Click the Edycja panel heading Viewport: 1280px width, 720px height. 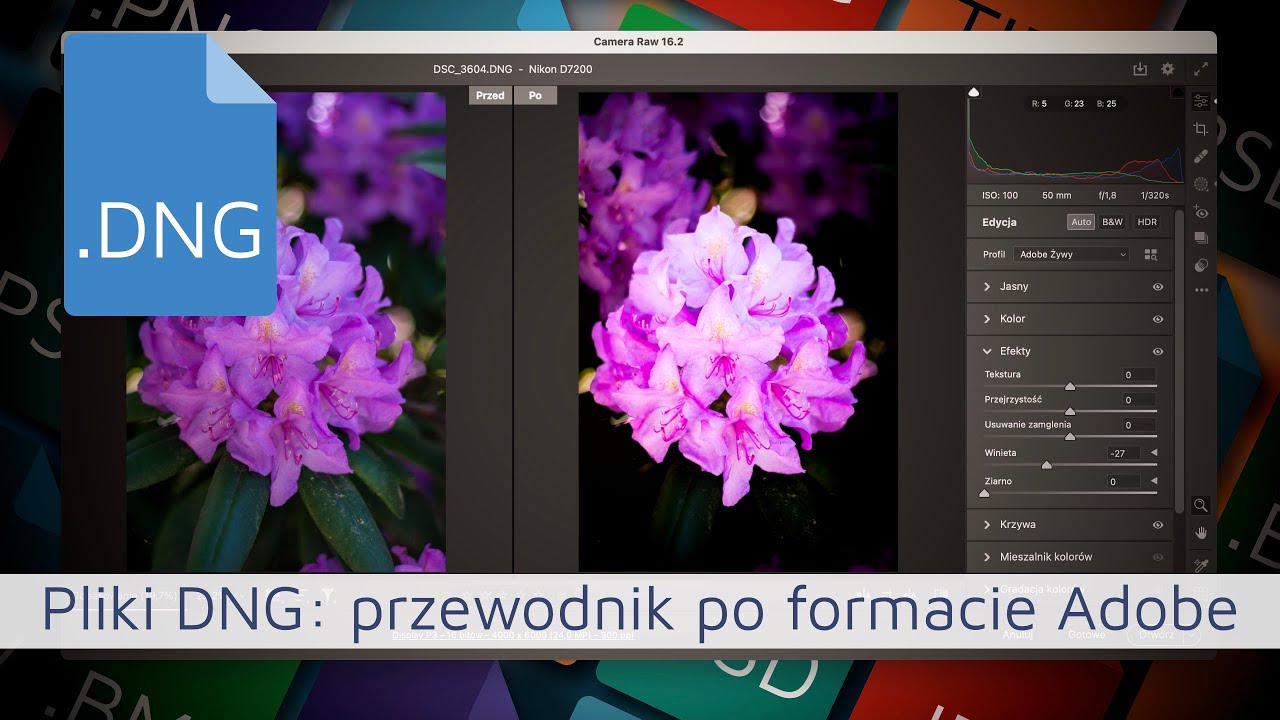point(999,222)
